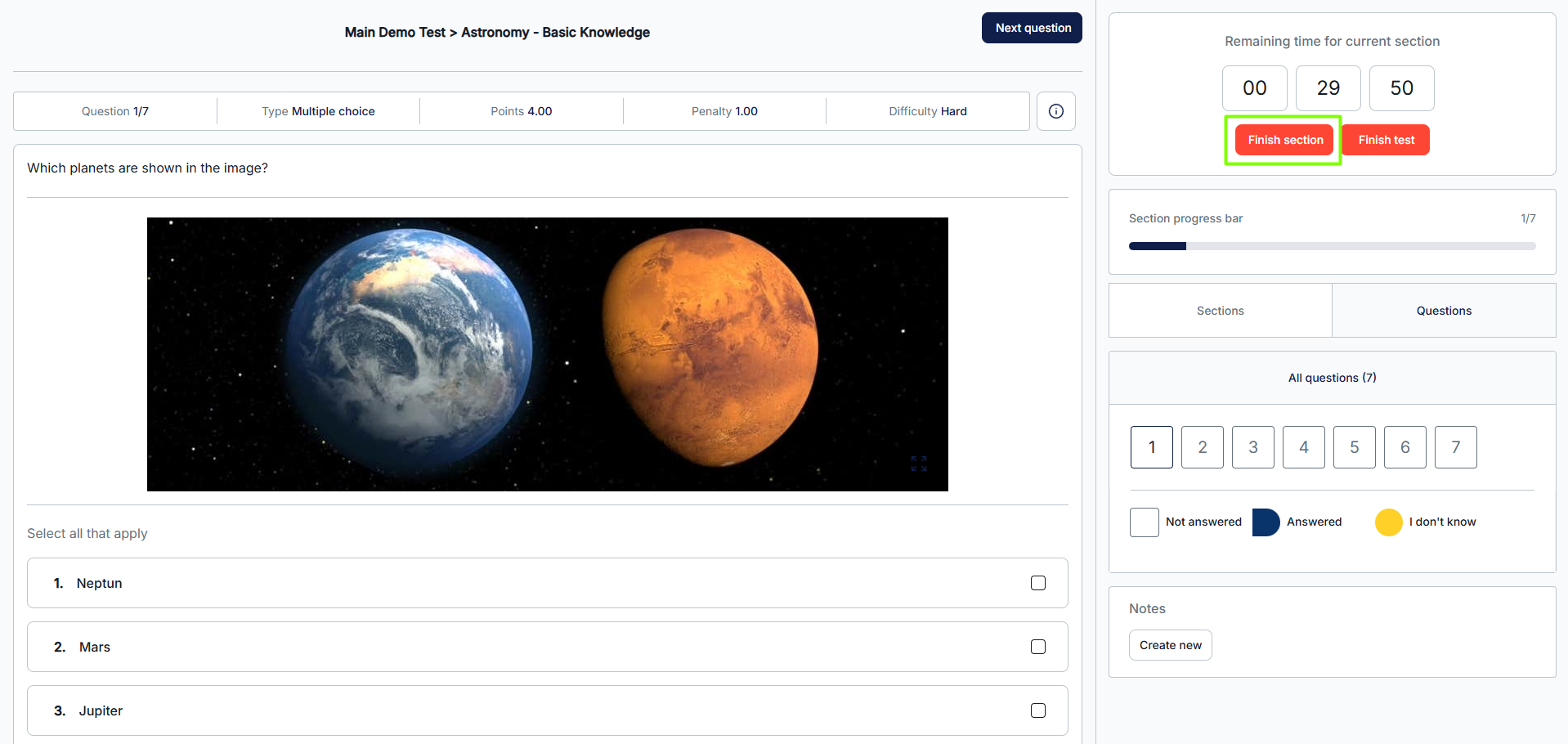Viewport: 1568px width, 744px height.
Task: Create new note
Action: (1170, 645)
